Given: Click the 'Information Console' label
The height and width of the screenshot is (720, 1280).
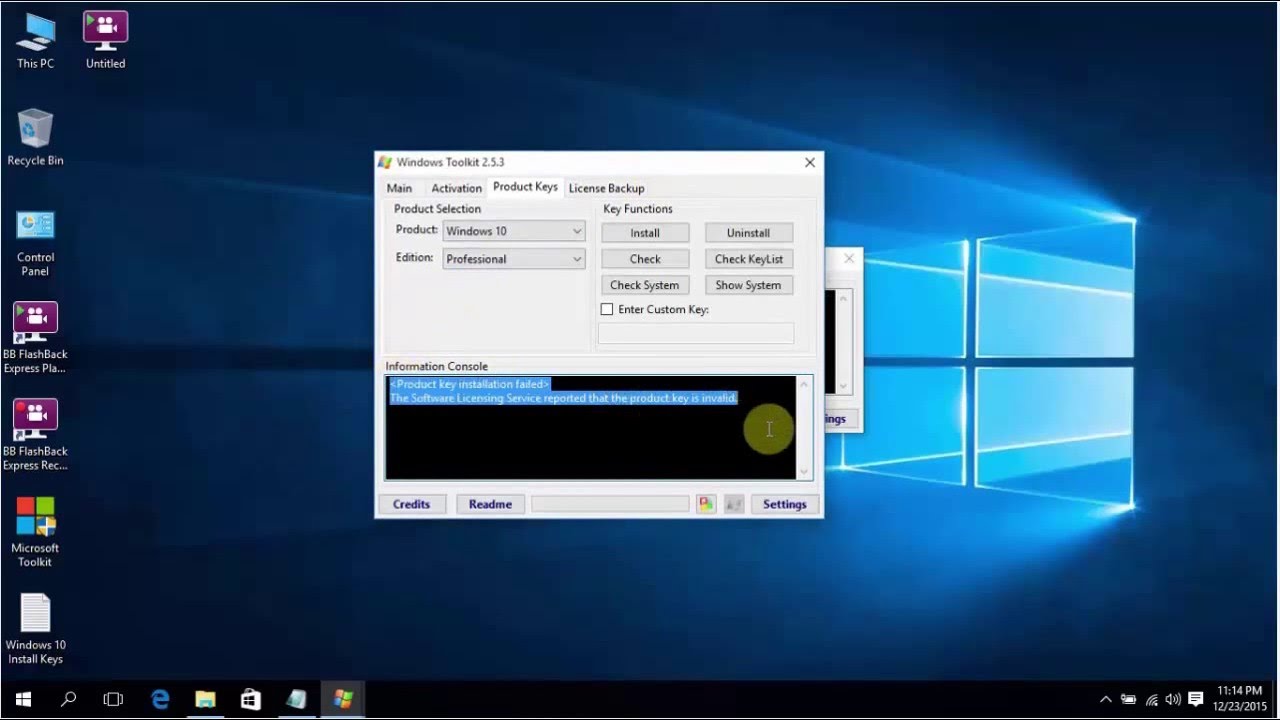Looking at the screenshot, I should [x=437, y=367].
